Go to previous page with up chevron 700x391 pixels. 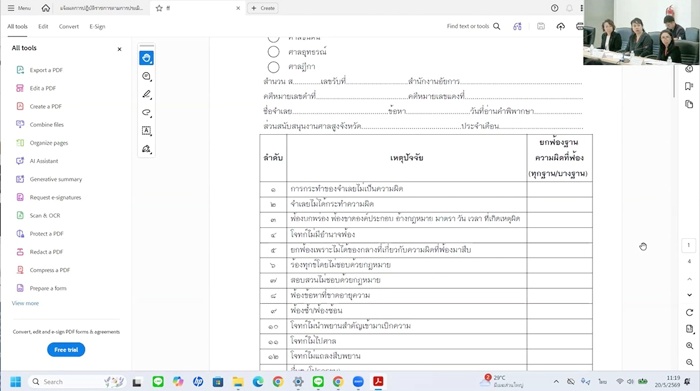pos(689,279)
